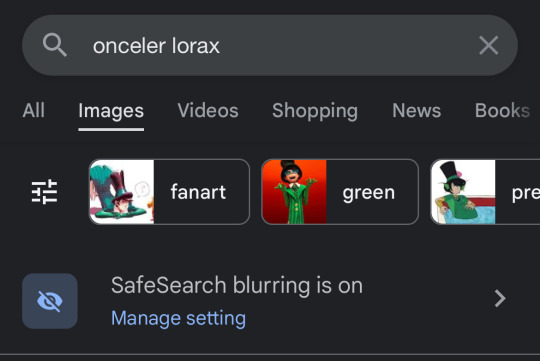Click the SafeSearch blurring is on text
Image resolution: width=540 pixels, height=361 pixels.
coord(237,286)
